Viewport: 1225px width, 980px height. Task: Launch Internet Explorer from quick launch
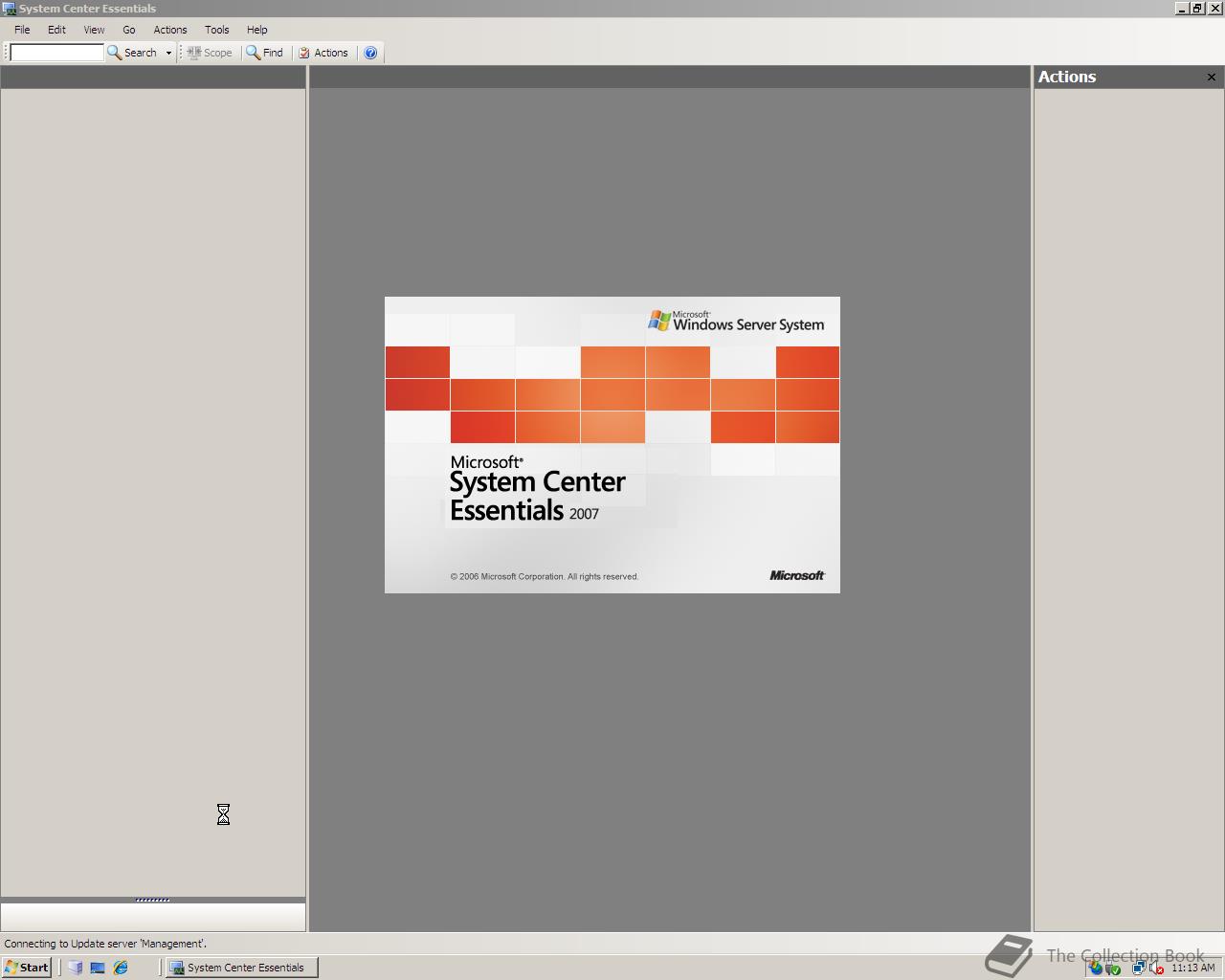[x=121, y=968]
